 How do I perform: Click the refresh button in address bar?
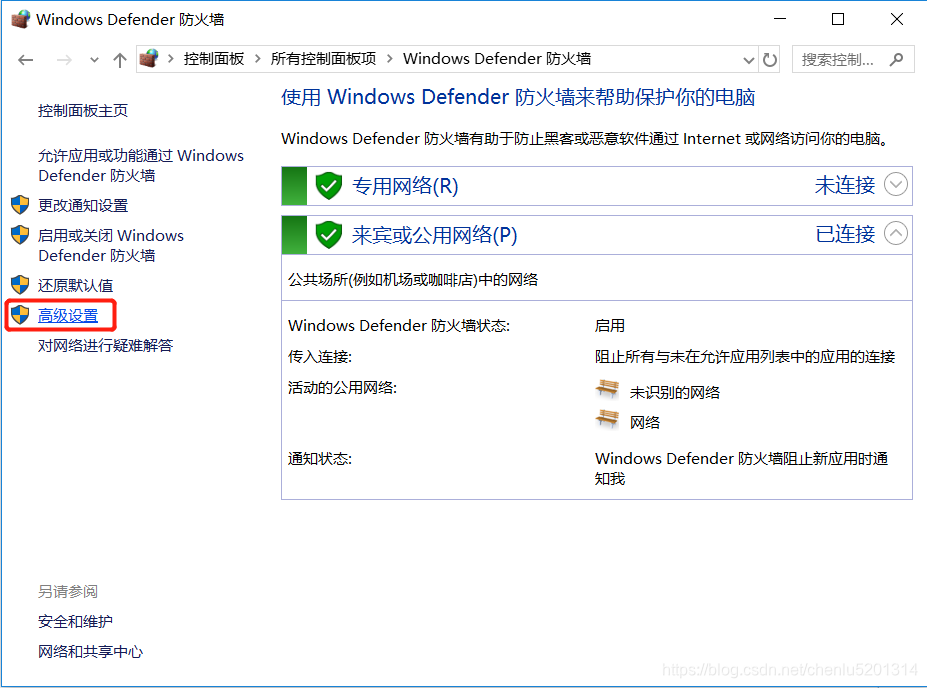(769, 59)
